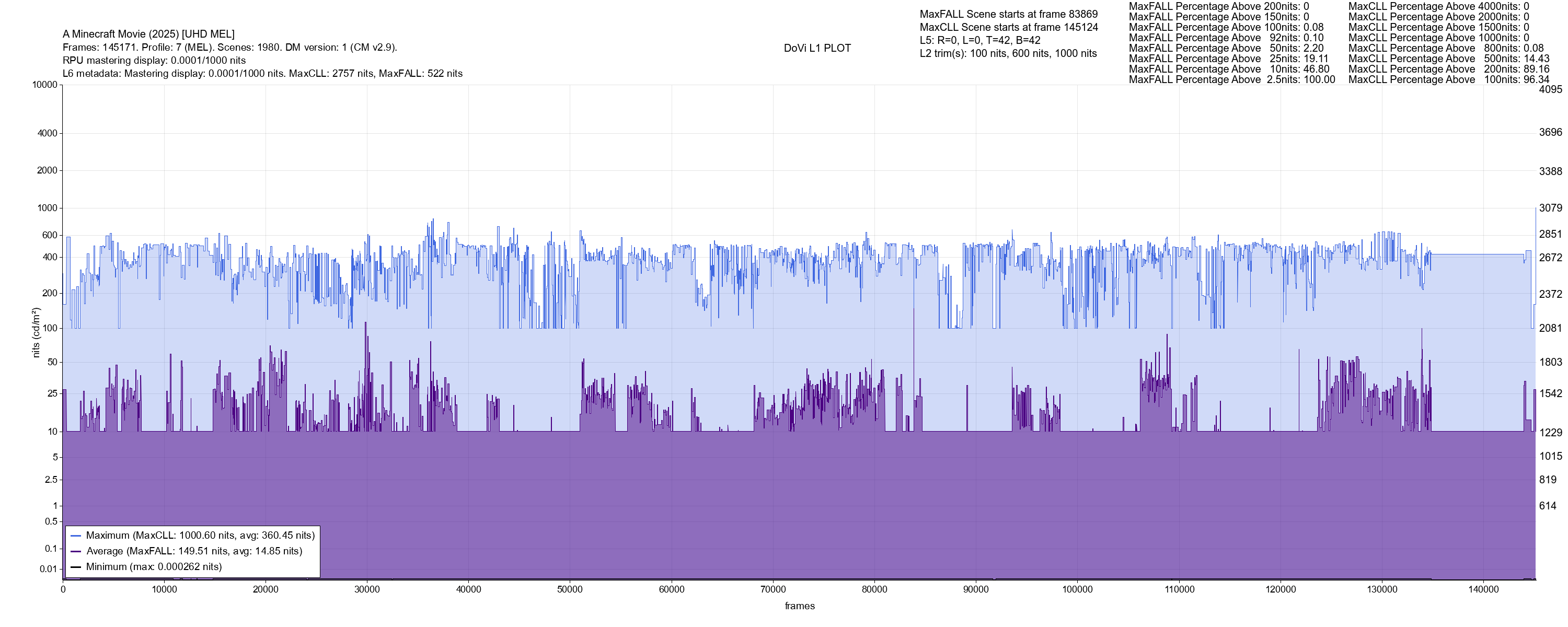The height and width of the screenshot is (627, 1568).
Task: Click the 140000 tick on the frames axis
Action: (x=1483, y=589)
